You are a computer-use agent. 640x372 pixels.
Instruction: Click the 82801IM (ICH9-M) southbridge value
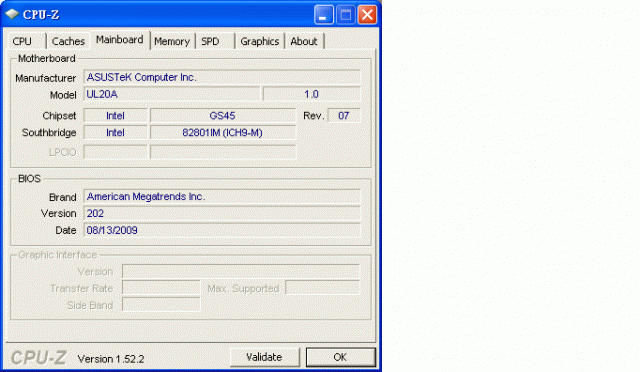pos(222,133)
